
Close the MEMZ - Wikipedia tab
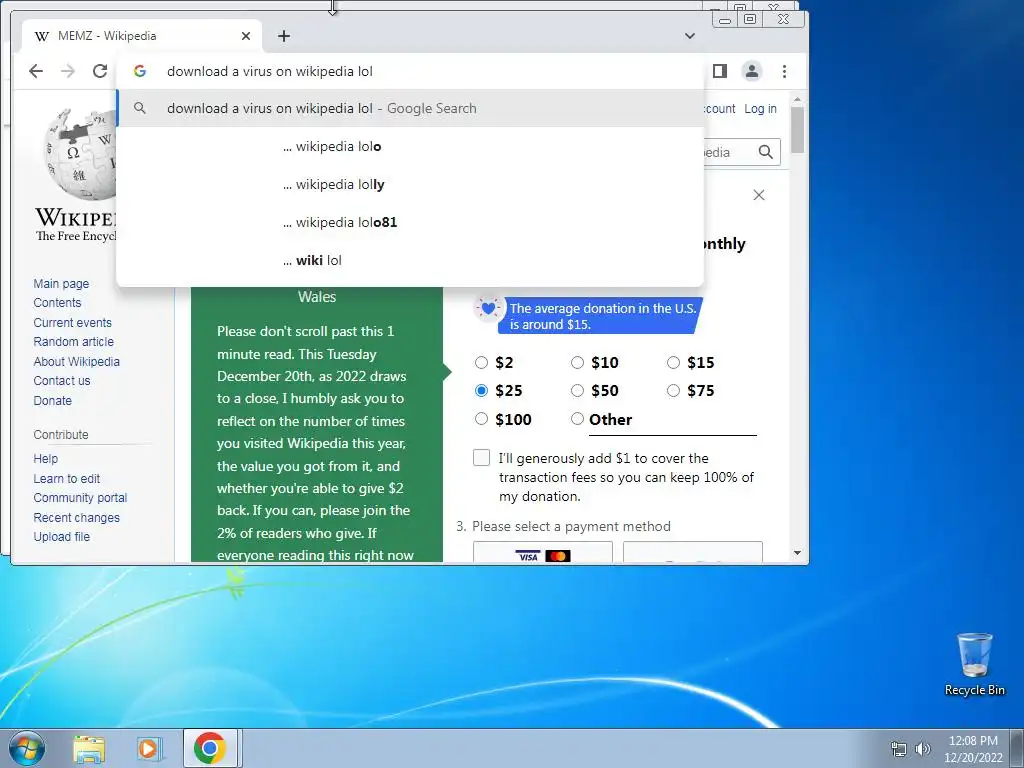[246, 36]
